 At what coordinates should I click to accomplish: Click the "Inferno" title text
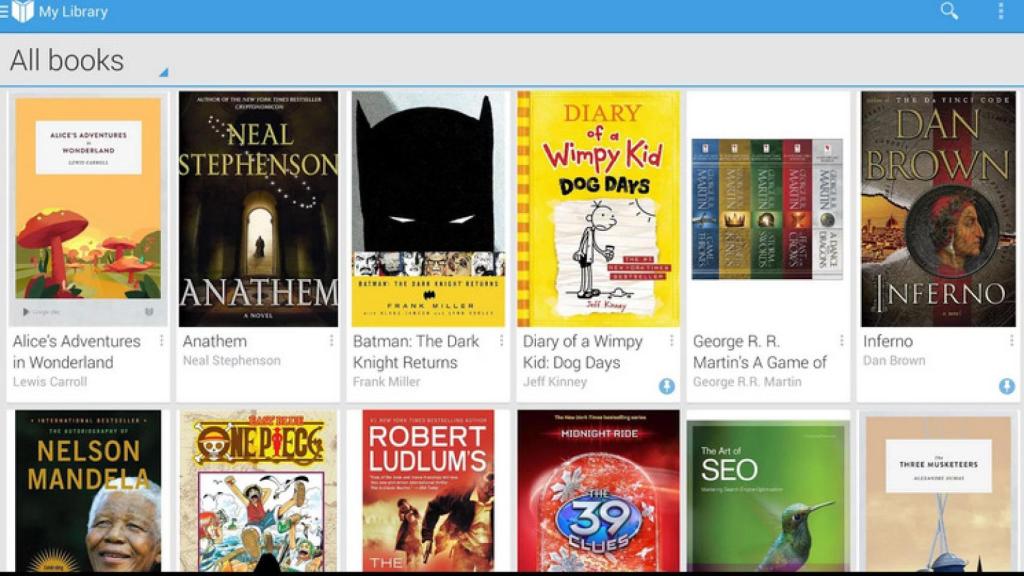[x=888, y=341]
